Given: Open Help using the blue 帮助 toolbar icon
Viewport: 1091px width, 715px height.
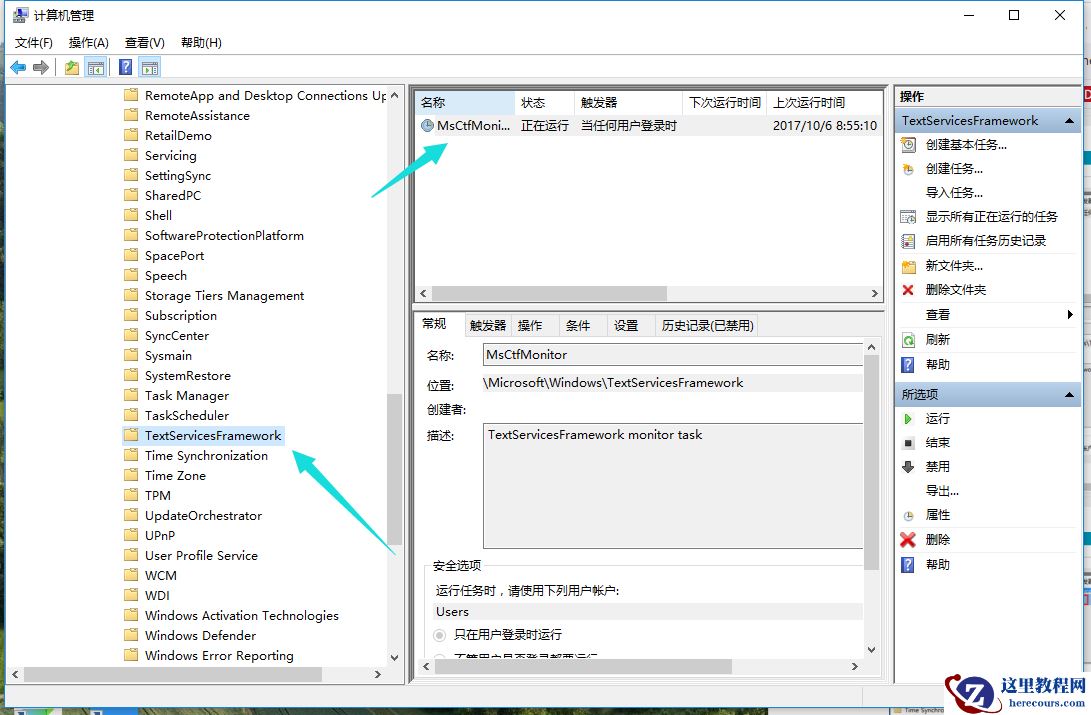Looking at the screenshot, I should click(x=125, y=67).
